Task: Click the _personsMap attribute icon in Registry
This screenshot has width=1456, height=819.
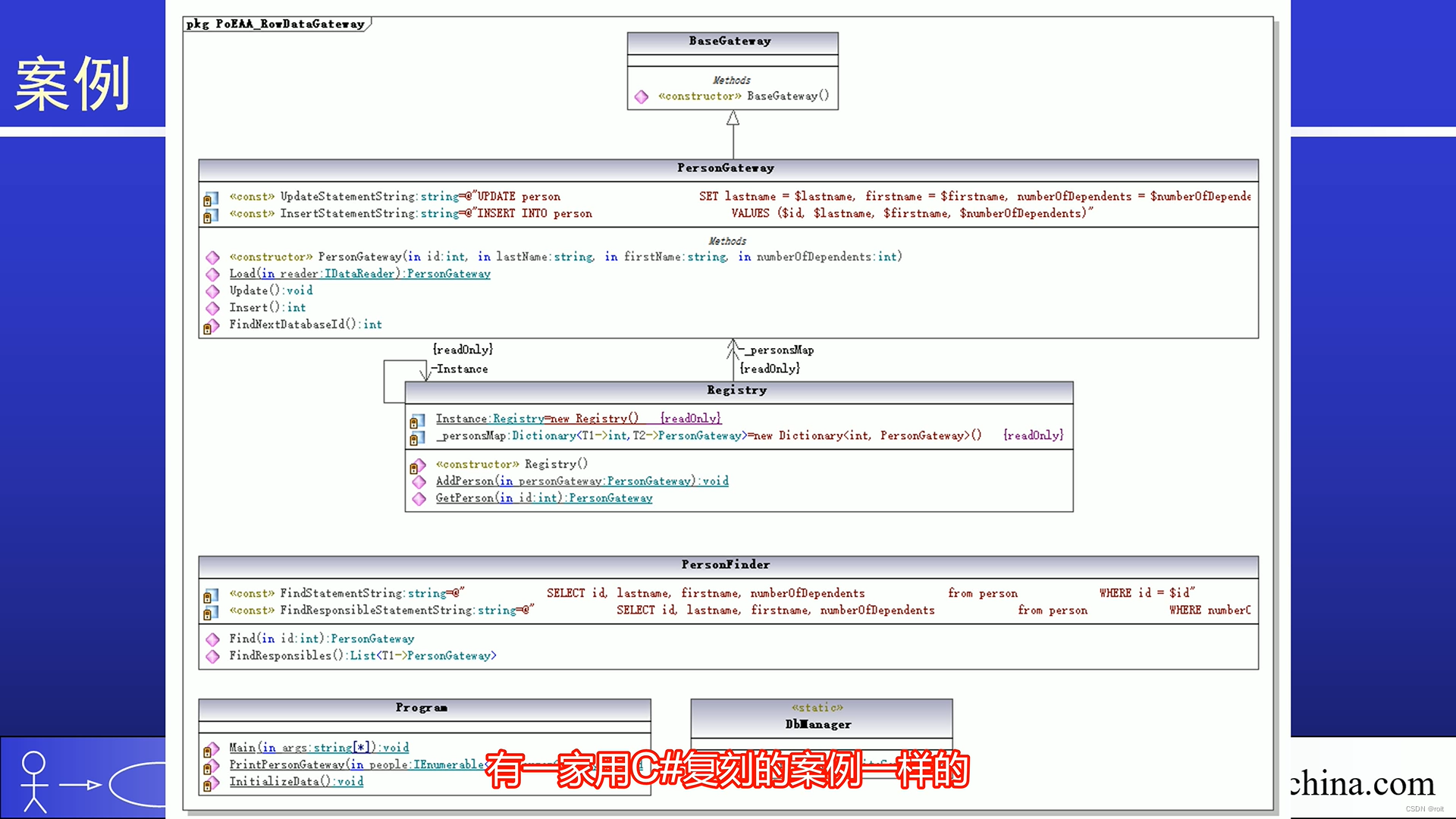Action: (417, 438)
